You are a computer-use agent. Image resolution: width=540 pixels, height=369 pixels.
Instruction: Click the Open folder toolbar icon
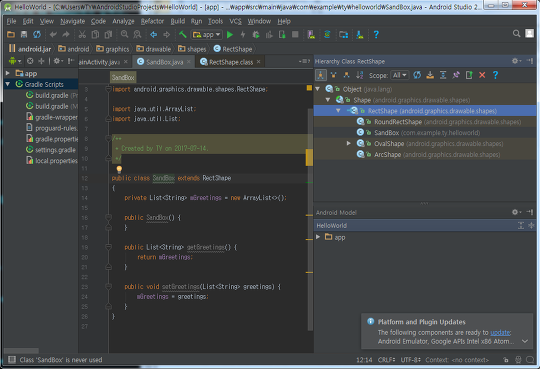pyautogui.click(x=11, y=34)
